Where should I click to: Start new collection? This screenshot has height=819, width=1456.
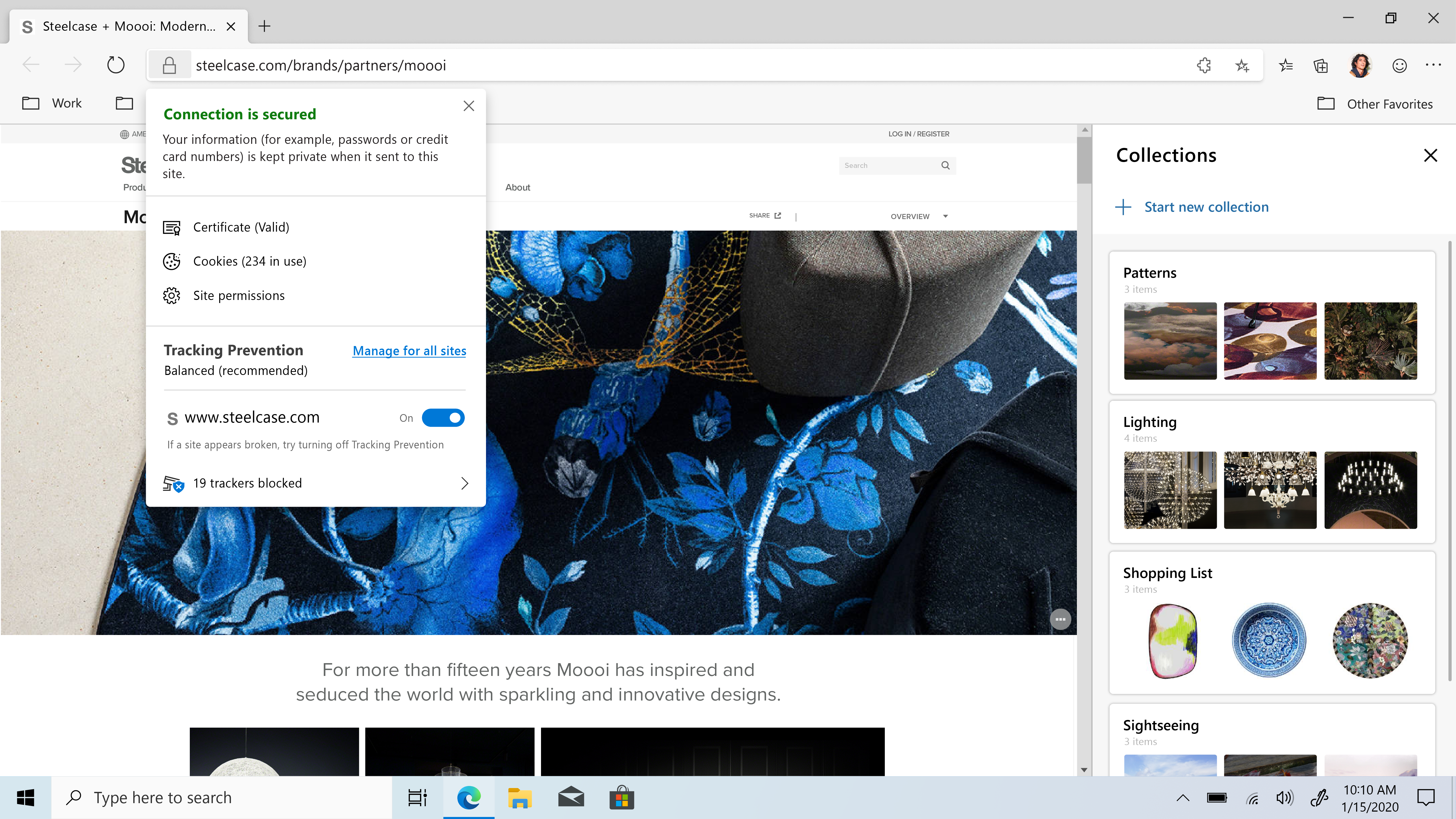click(x=1193, y=207)
